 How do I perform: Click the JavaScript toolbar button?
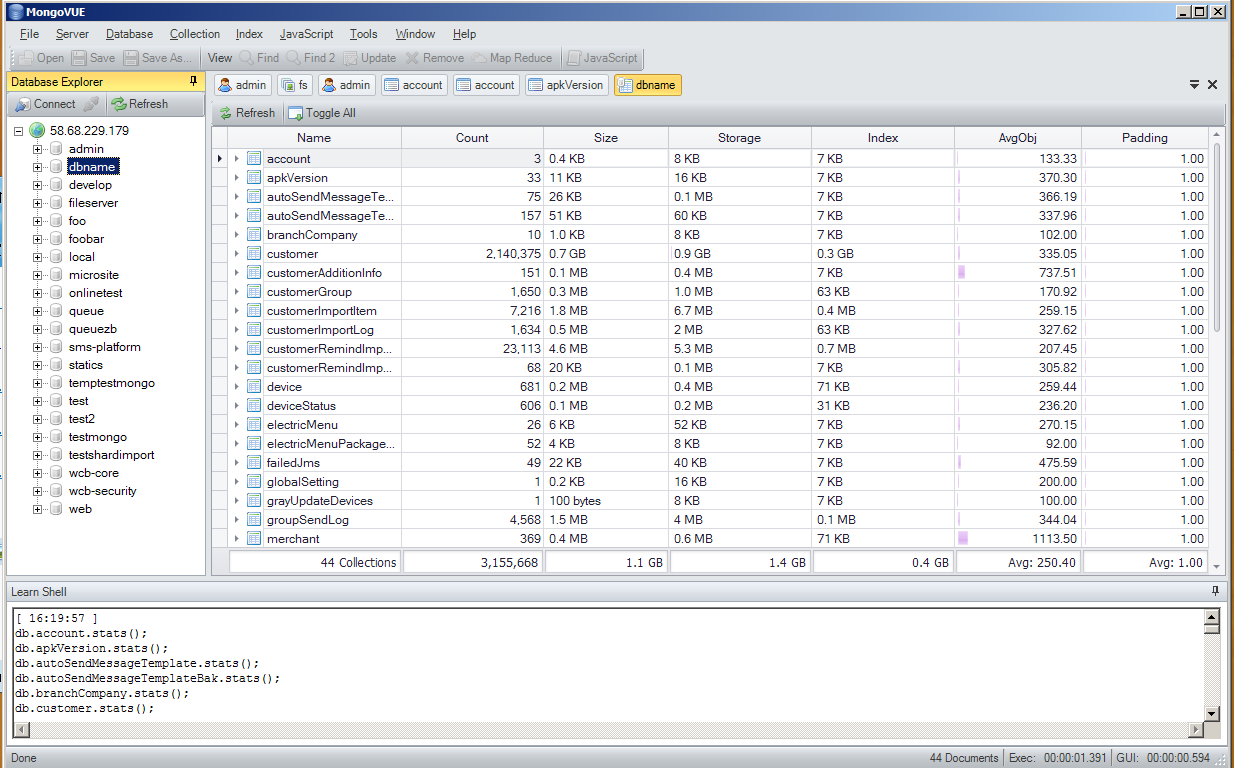(602, 58)
